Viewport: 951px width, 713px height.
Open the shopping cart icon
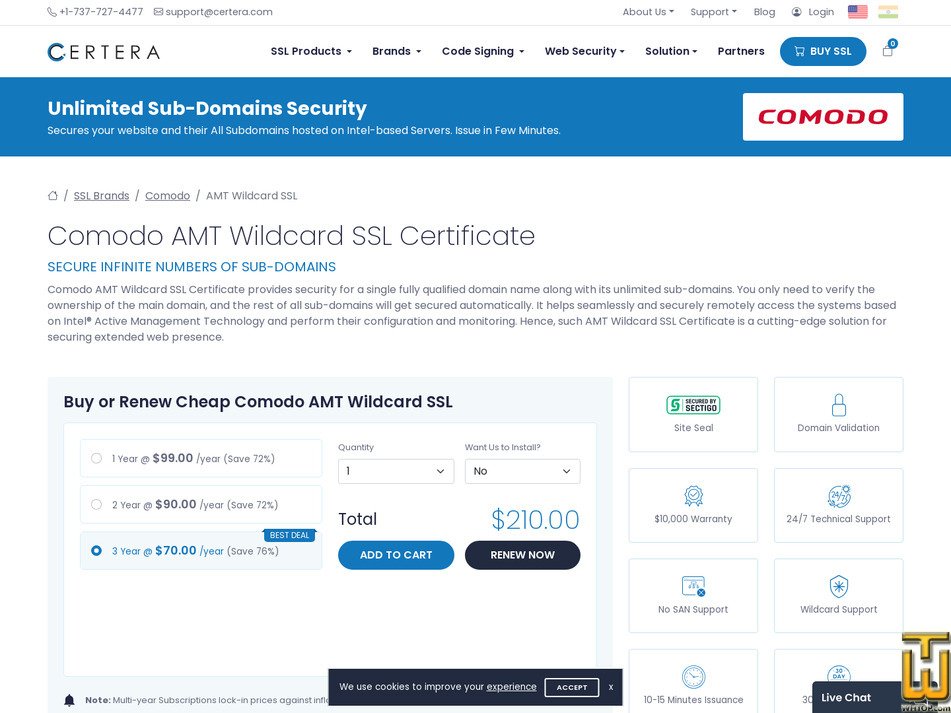(887, 52)
